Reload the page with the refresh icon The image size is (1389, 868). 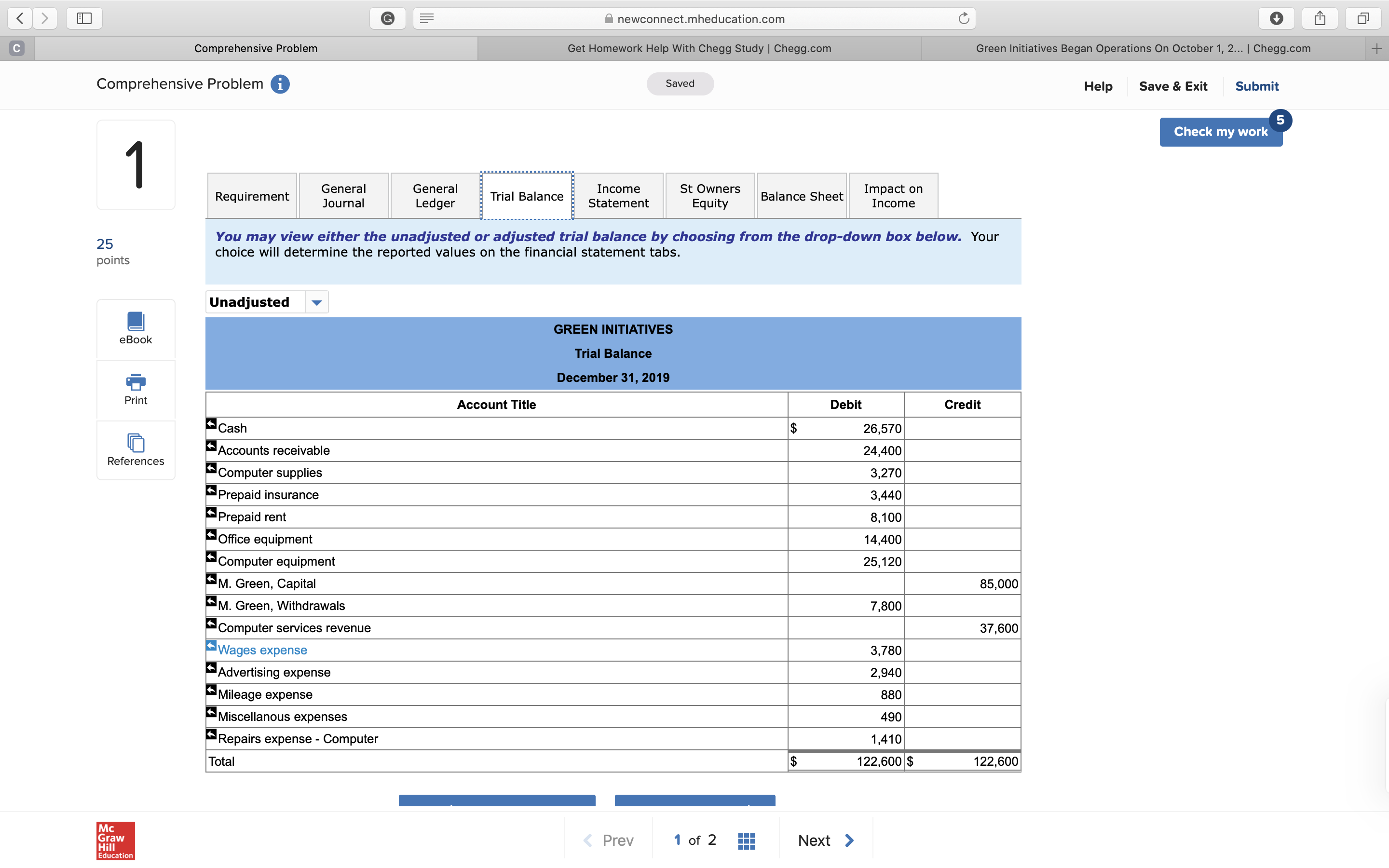pyautogui.click(x=963, y=18)
